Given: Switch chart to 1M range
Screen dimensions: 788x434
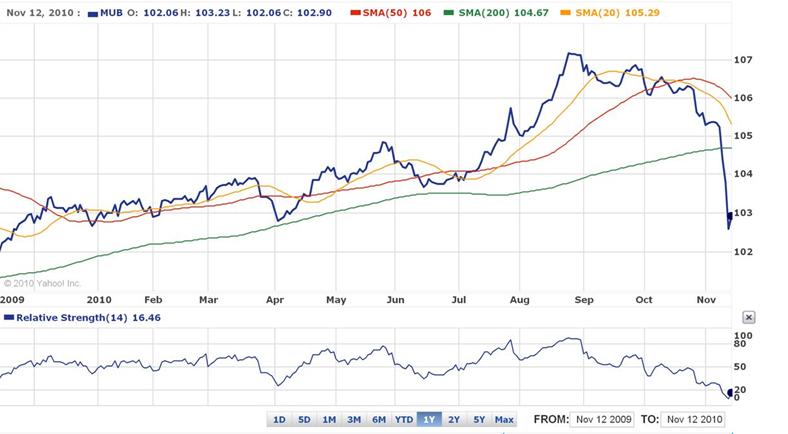Looking at the screenshot, I should (329, 419).
